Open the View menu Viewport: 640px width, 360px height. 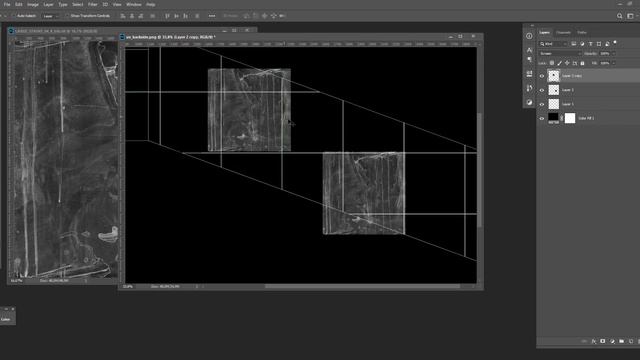pyautogui.click(x=117, y=4)
